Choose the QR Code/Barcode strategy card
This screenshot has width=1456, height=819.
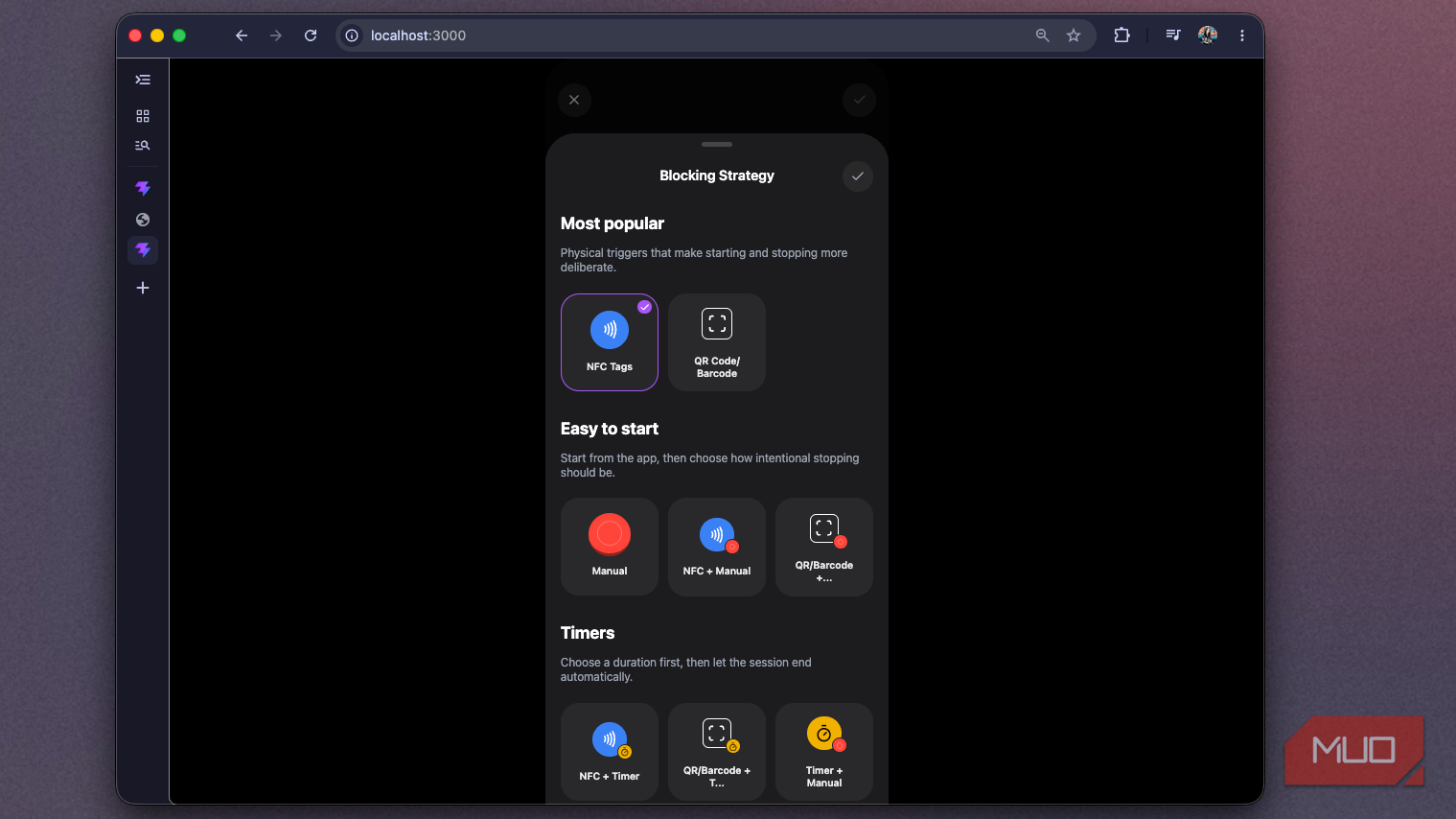(717, 342)
